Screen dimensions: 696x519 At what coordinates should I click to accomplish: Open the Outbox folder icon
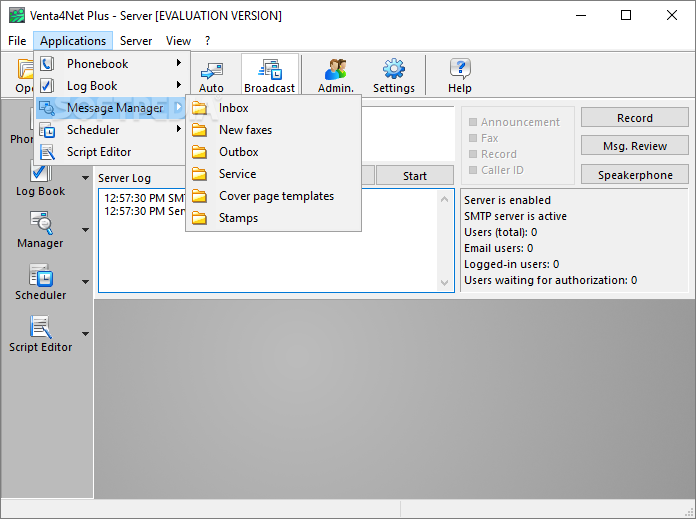[x=199, y=152]
